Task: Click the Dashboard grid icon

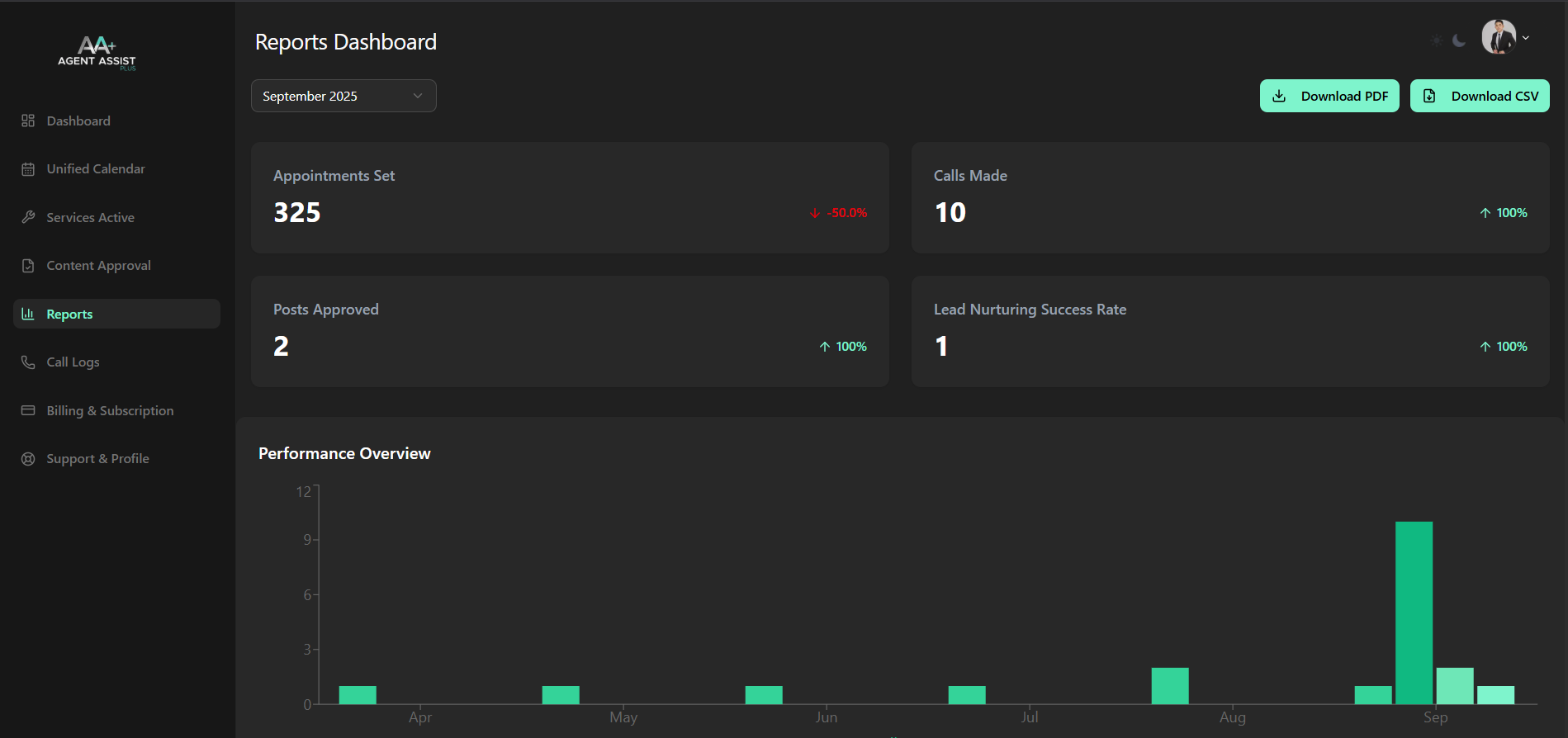Action: tap(28, 121)
